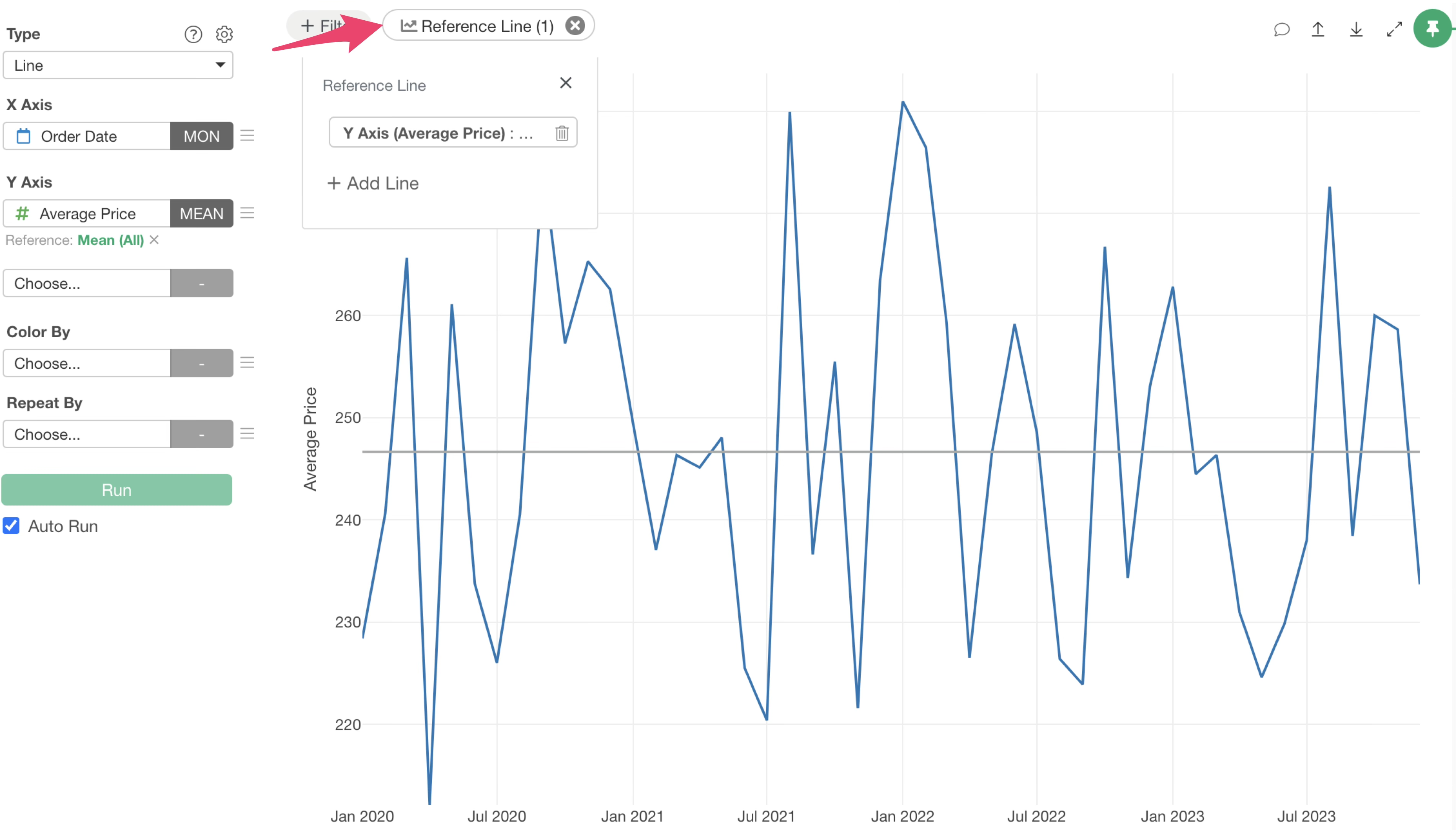
Task: Click the download icon
Action: (1356, 29)
